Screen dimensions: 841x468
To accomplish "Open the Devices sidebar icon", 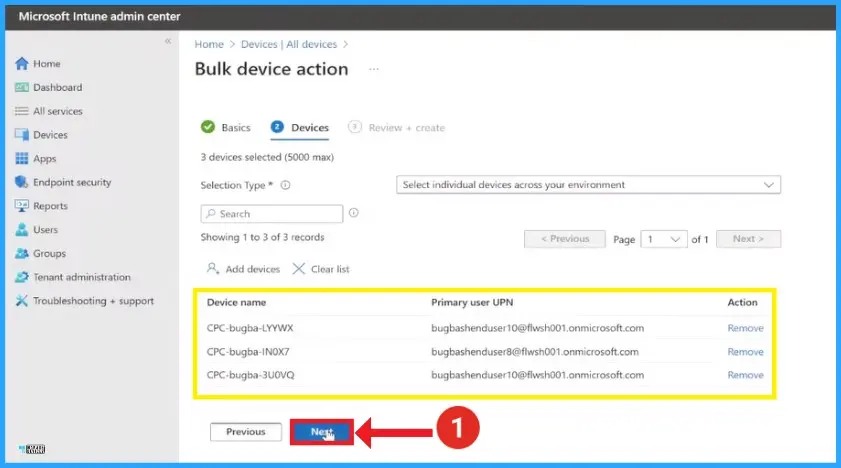I will [21, 135].
